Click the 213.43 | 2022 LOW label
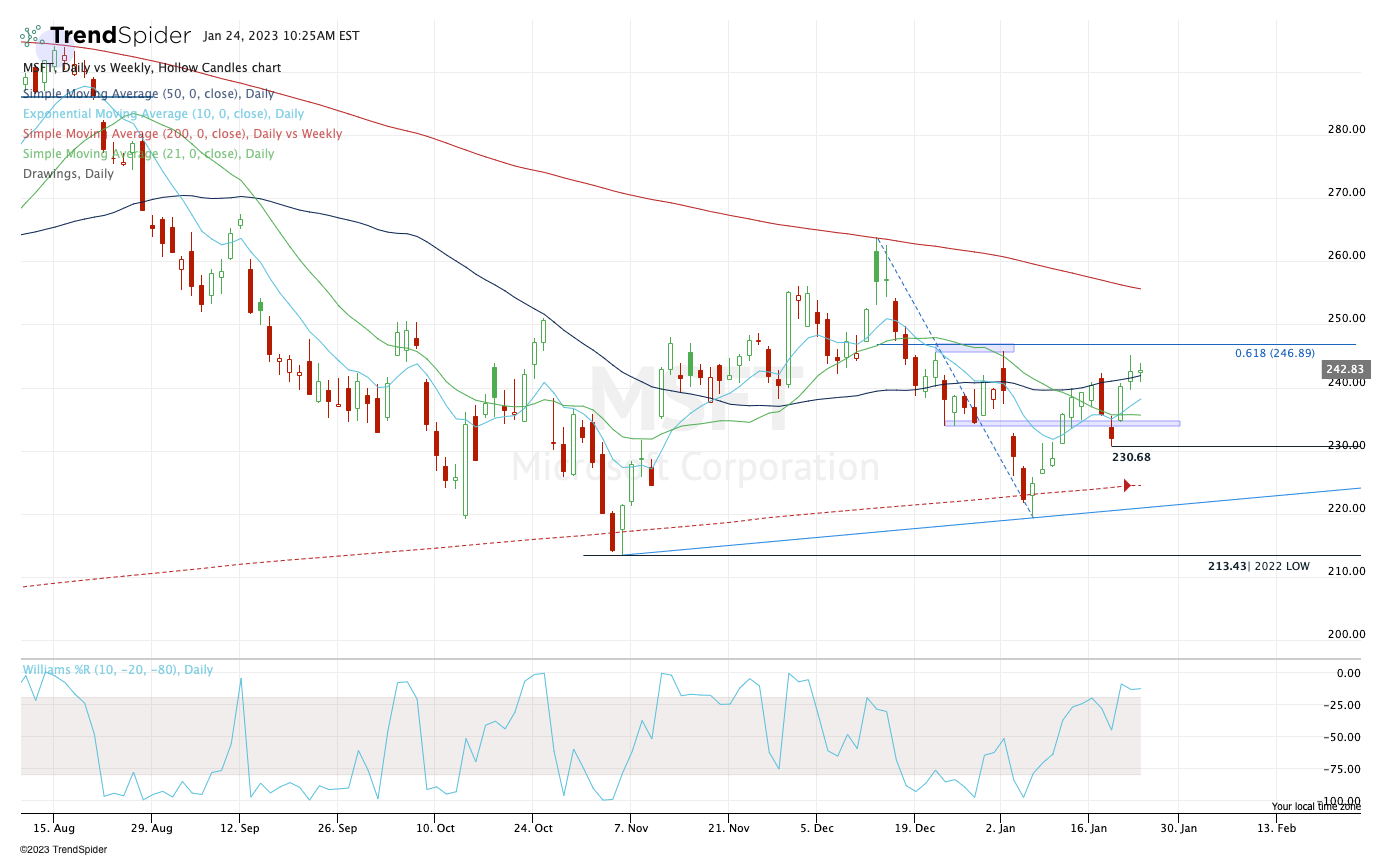This screenshot has height=859, width=1391. coord(1258,566)
